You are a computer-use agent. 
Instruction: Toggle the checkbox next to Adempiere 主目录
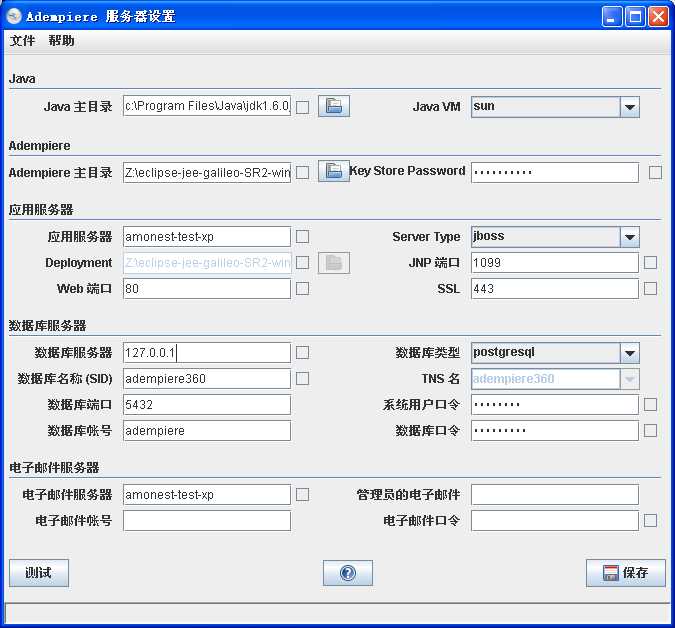[303, 173]
